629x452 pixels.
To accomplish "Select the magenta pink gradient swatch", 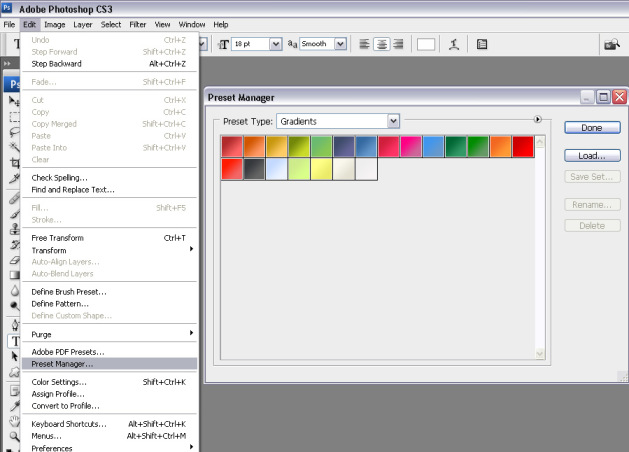I will click(x=411, y=146).
